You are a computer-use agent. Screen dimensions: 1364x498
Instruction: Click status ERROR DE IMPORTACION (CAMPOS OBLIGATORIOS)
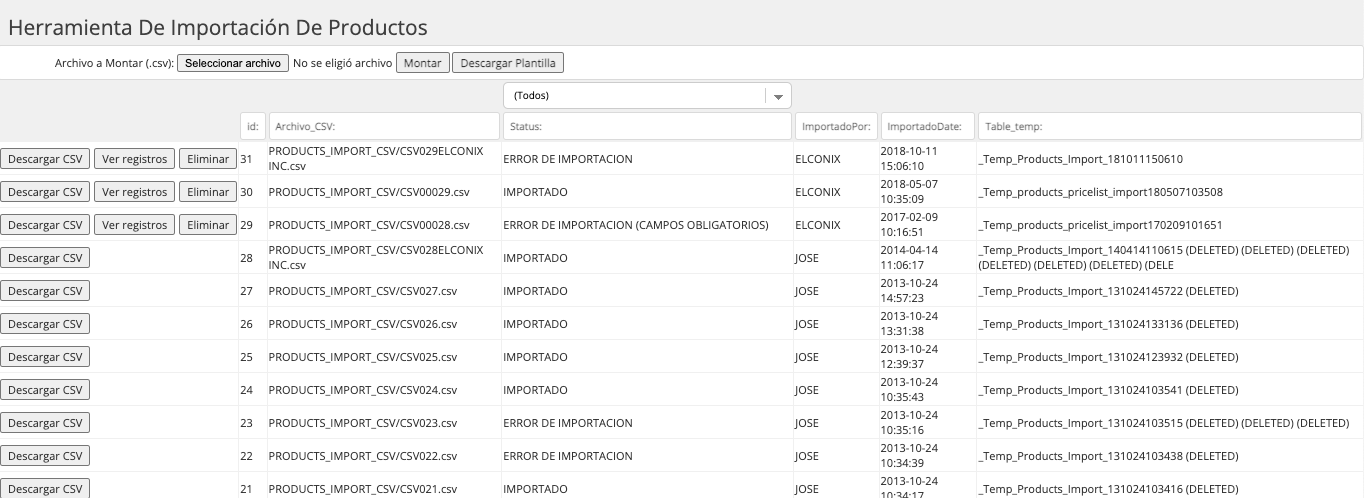pos(636,225)
